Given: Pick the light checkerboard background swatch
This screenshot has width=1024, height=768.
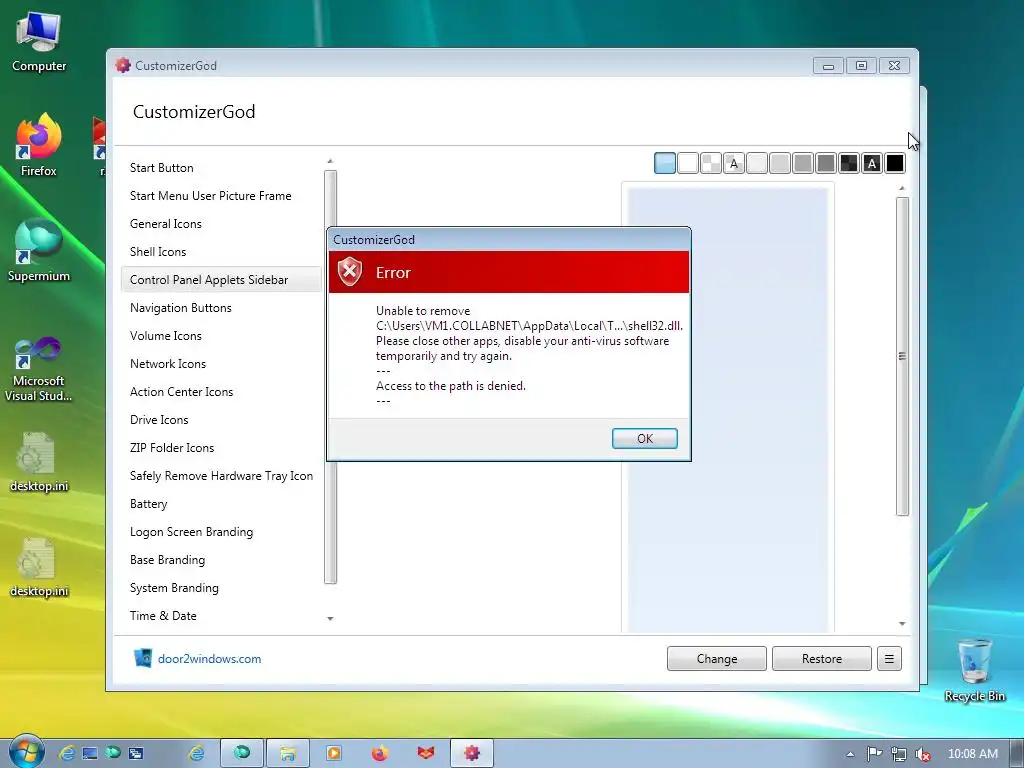Looking at the screenshot, I should [x=711, y=163].
